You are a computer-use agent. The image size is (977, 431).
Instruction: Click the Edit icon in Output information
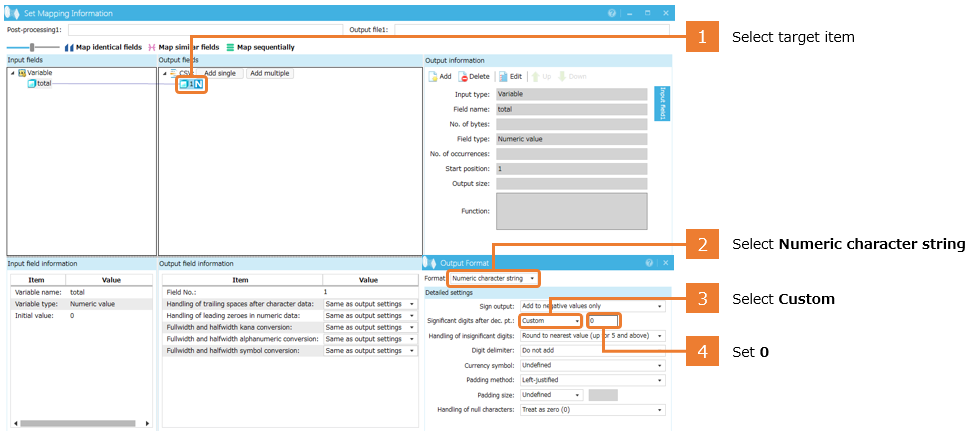click(x=503, y=77)
